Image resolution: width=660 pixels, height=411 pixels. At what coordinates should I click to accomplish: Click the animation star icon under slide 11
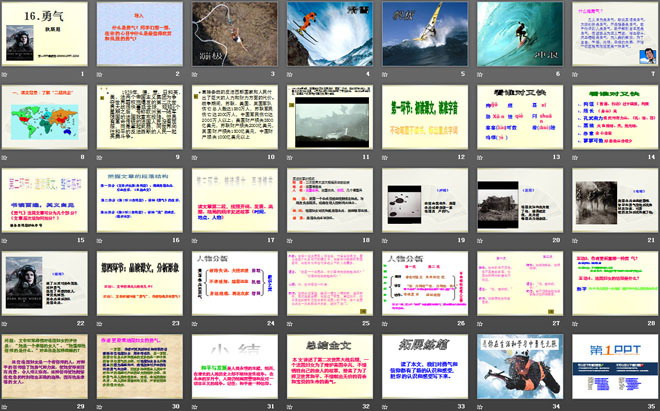click(290, 157)
